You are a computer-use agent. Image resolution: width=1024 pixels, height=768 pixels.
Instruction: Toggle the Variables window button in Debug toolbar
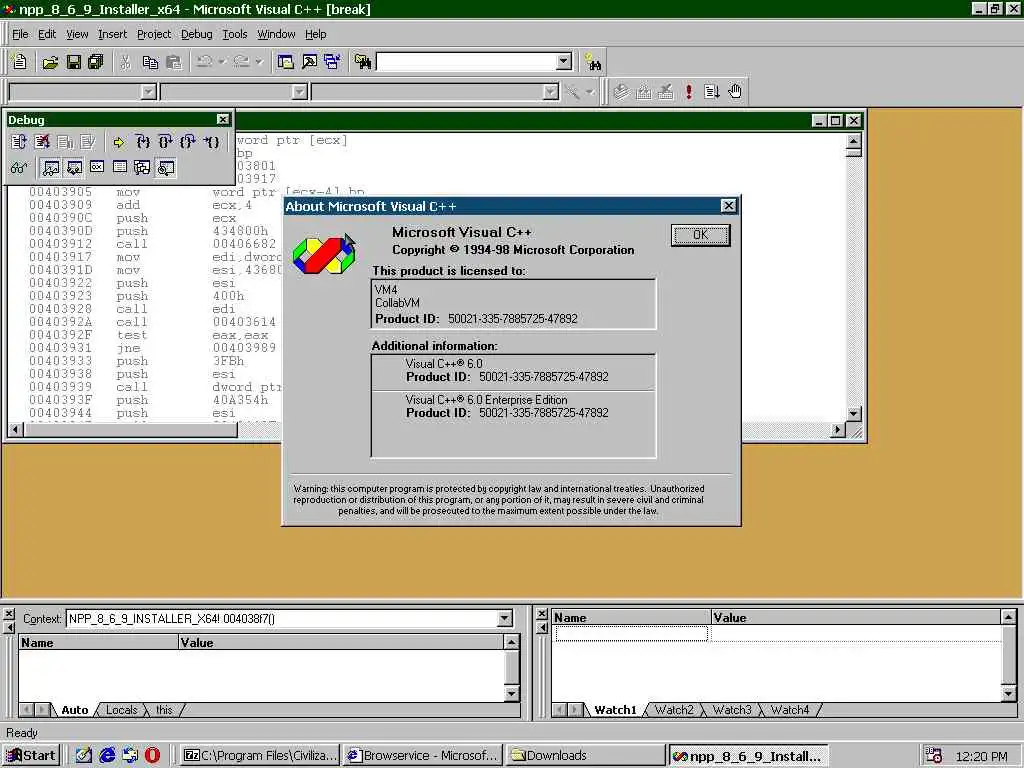point(74,168)
